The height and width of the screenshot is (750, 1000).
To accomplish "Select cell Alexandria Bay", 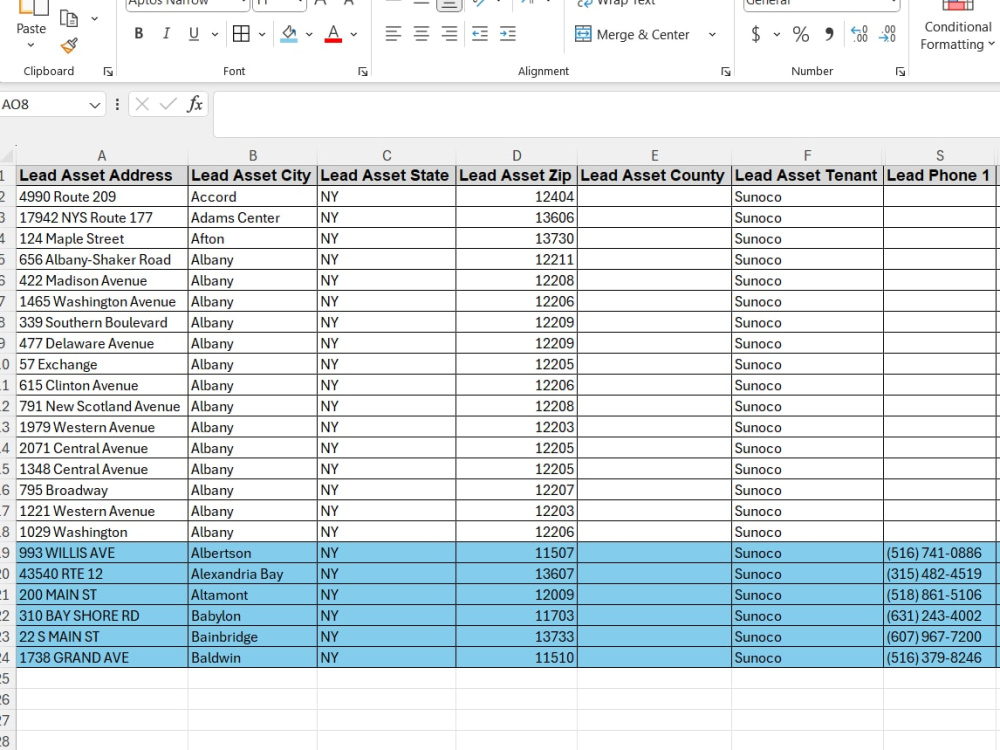I will click(x=253, y=574).
